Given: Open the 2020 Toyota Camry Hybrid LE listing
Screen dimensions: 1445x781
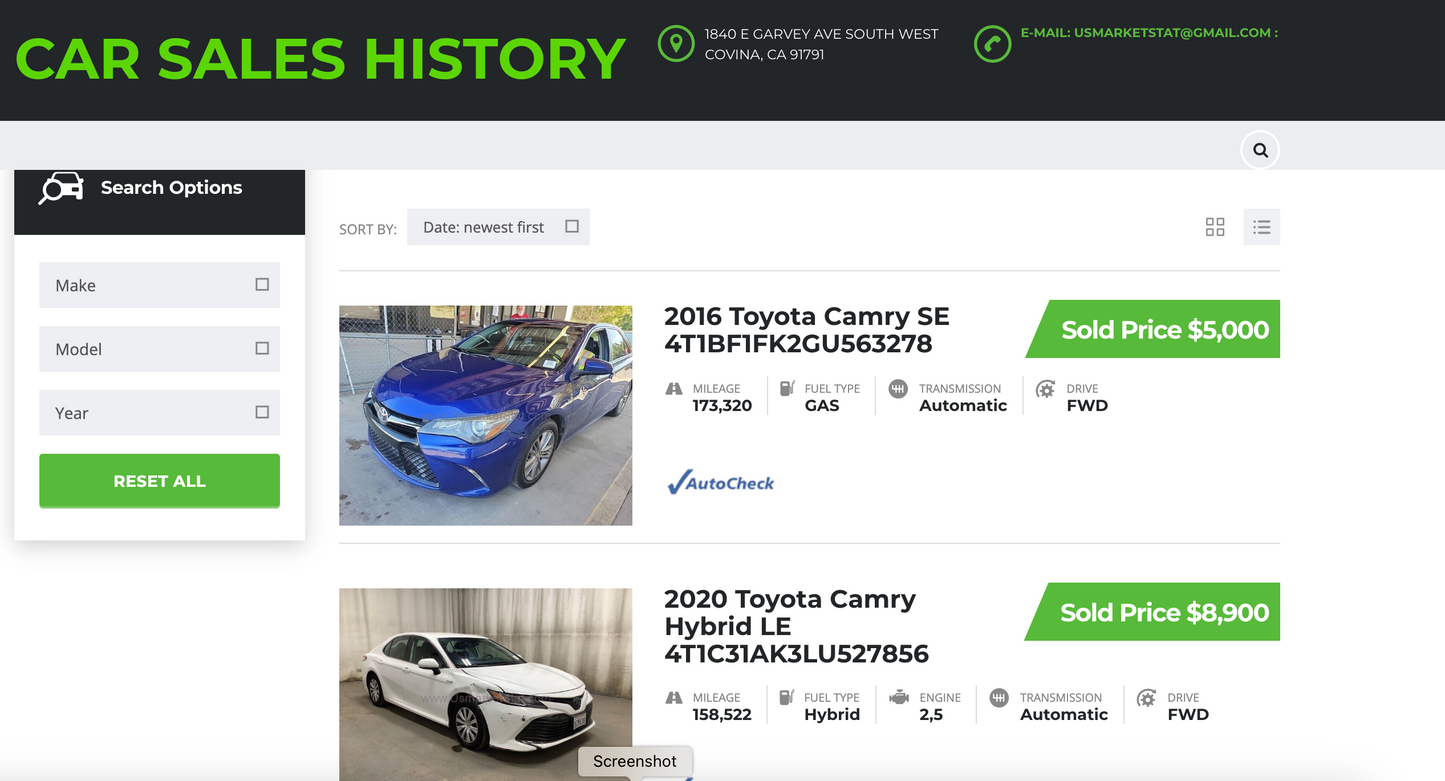Looking at the screenshot, I should pyautogui.click(x=796, y=626).
